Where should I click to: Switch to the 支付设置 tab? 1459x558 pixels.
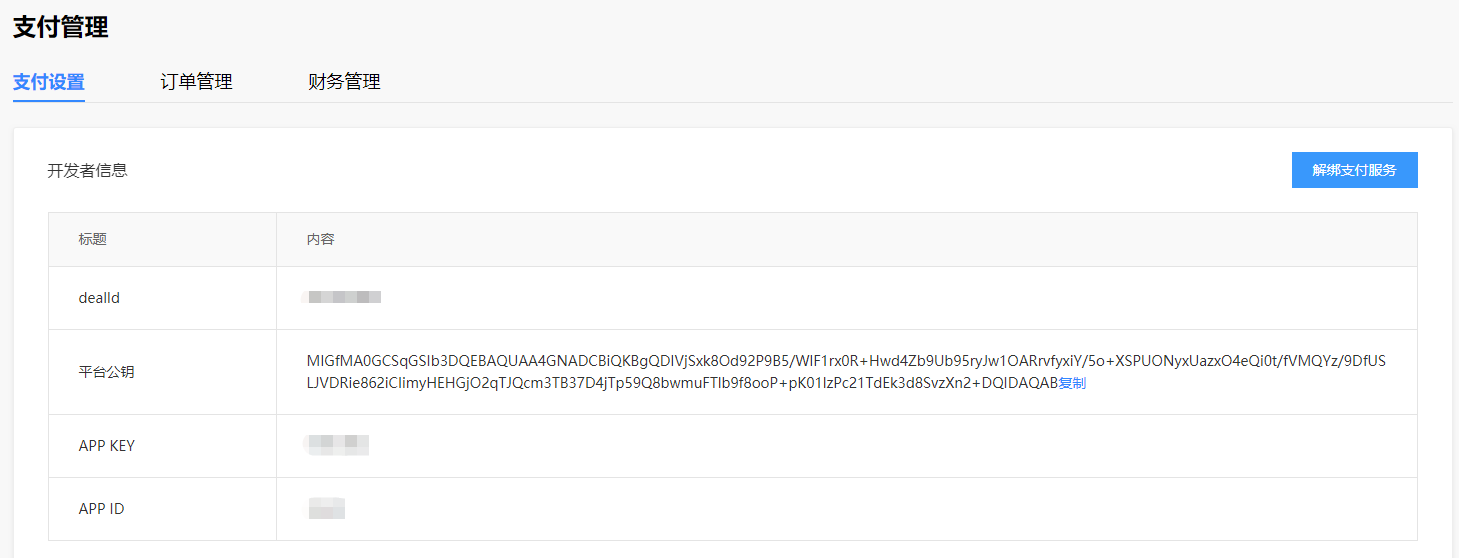pos(48,82)
